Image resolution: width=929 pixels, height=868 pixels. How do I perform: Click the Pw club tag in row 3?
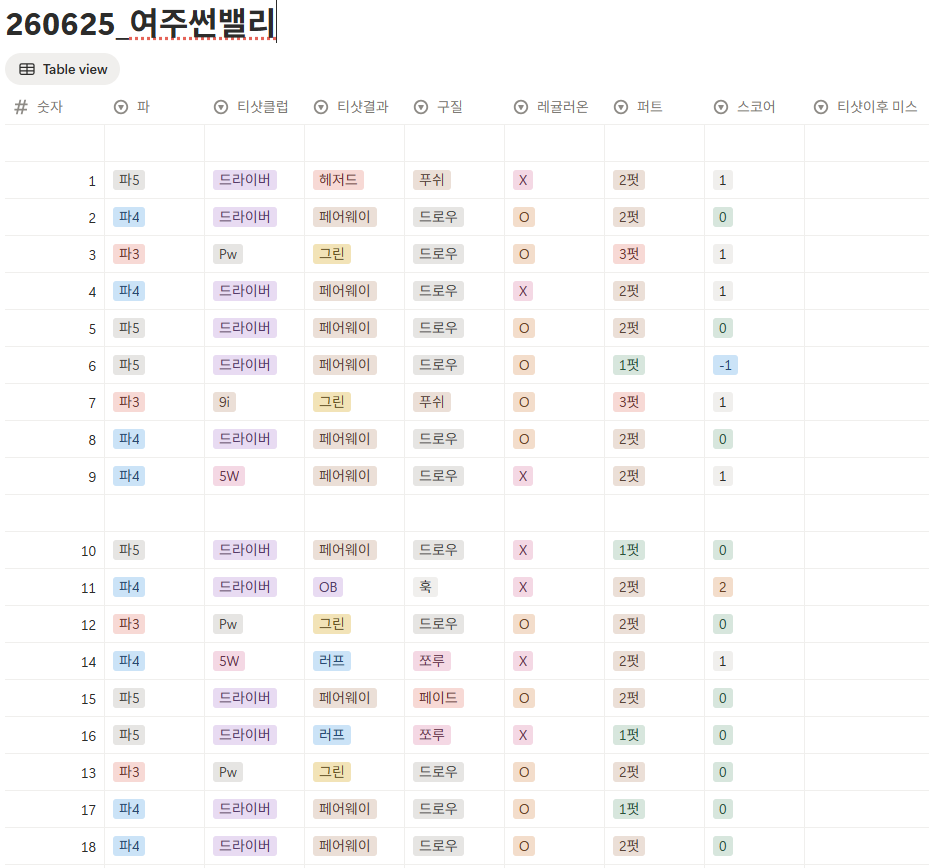point(228,254)
